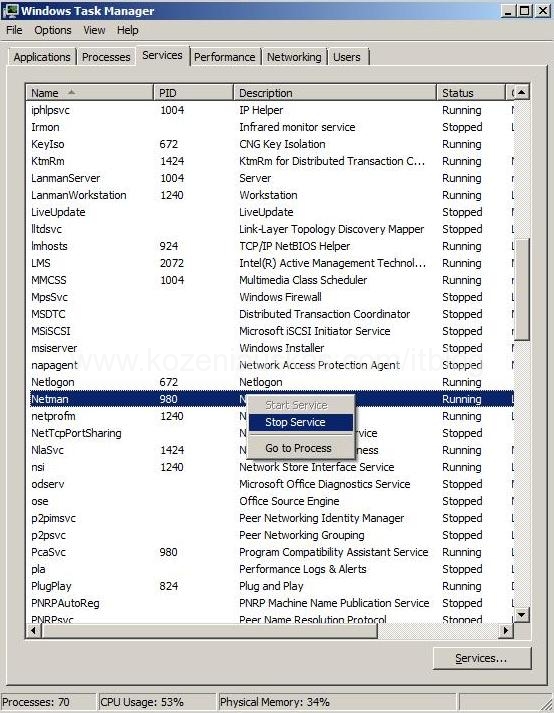Image resolution: width=554 pixels, height=713 pixels.
Task: Select the Services tab
Action: (162, 55)
